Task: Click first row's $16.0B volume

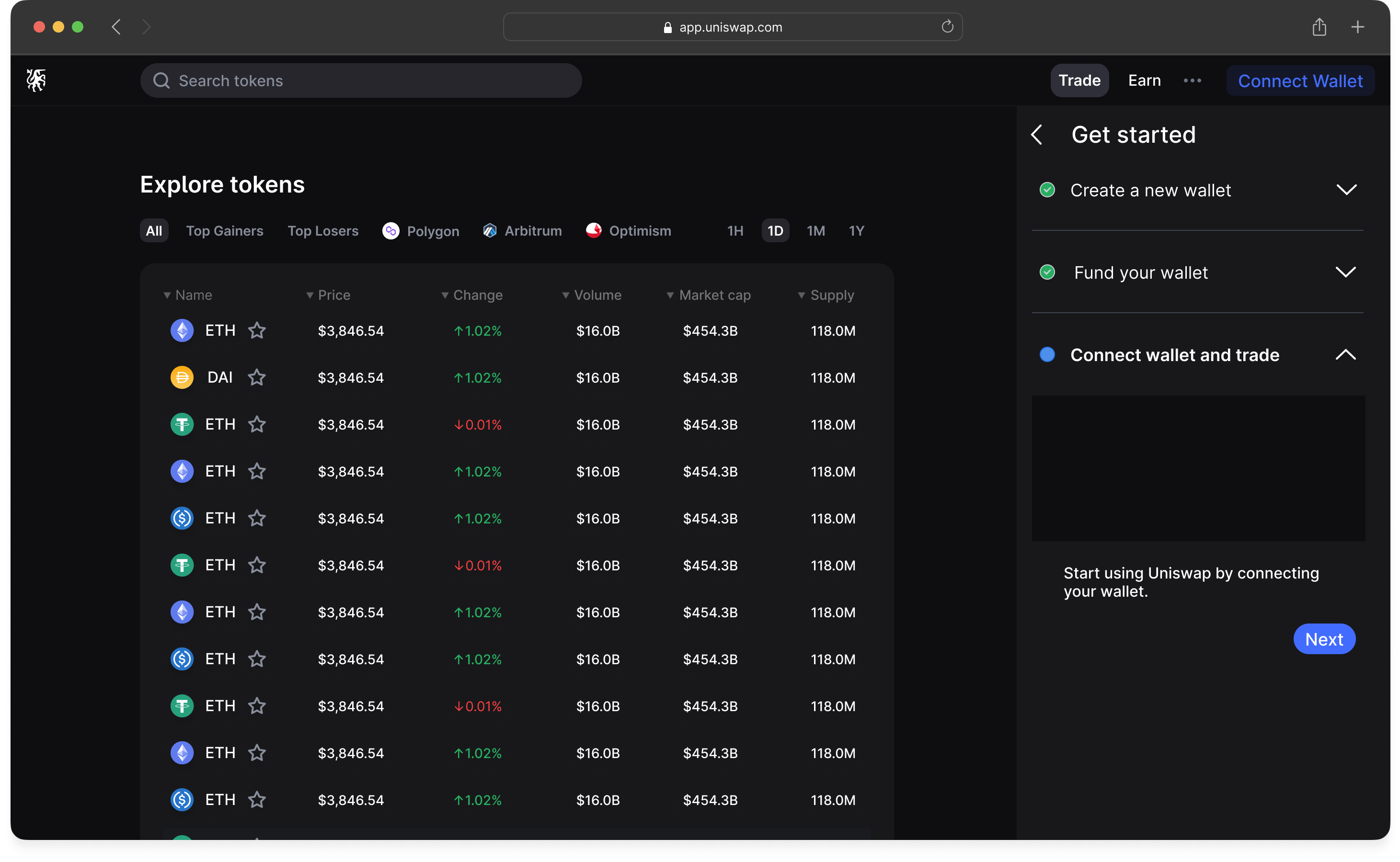Action: [597, 330]
